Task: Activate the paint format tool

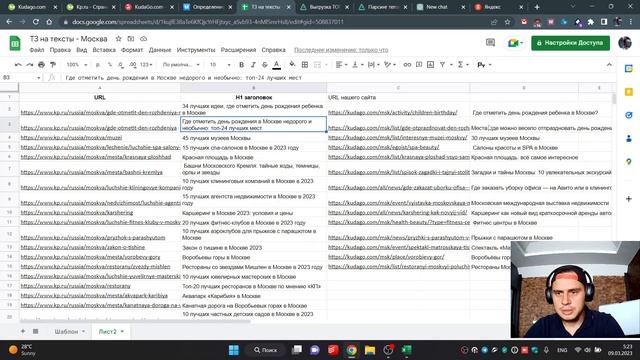Action: coord(53,64)
